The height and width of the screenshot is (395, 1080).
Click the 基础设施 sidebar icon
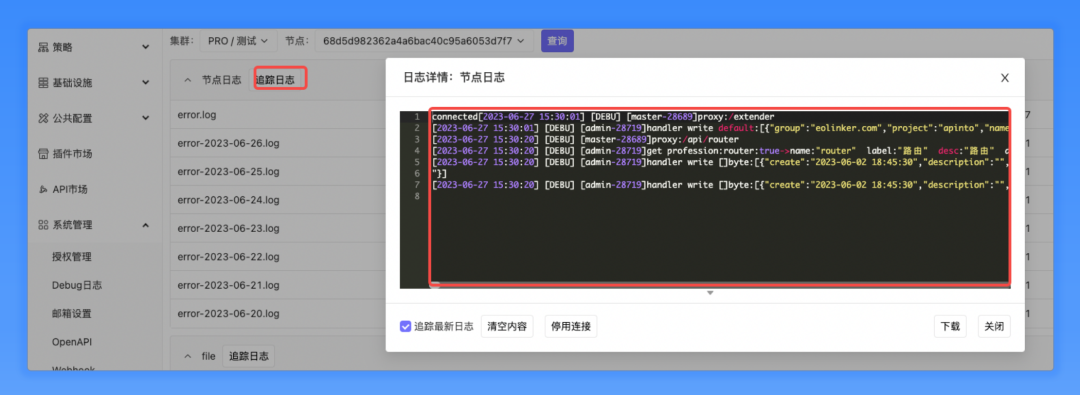pos(43,83)
